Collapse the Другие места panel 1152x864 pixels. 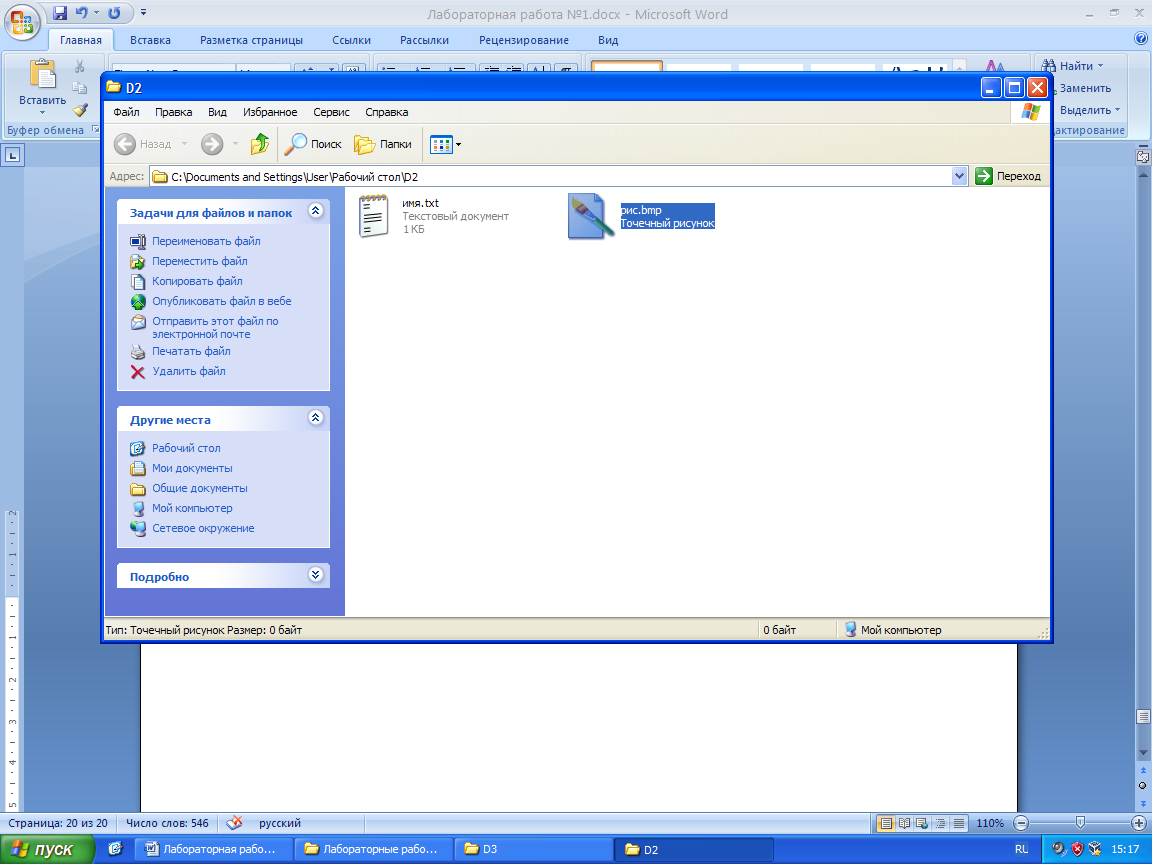(316, 418)
